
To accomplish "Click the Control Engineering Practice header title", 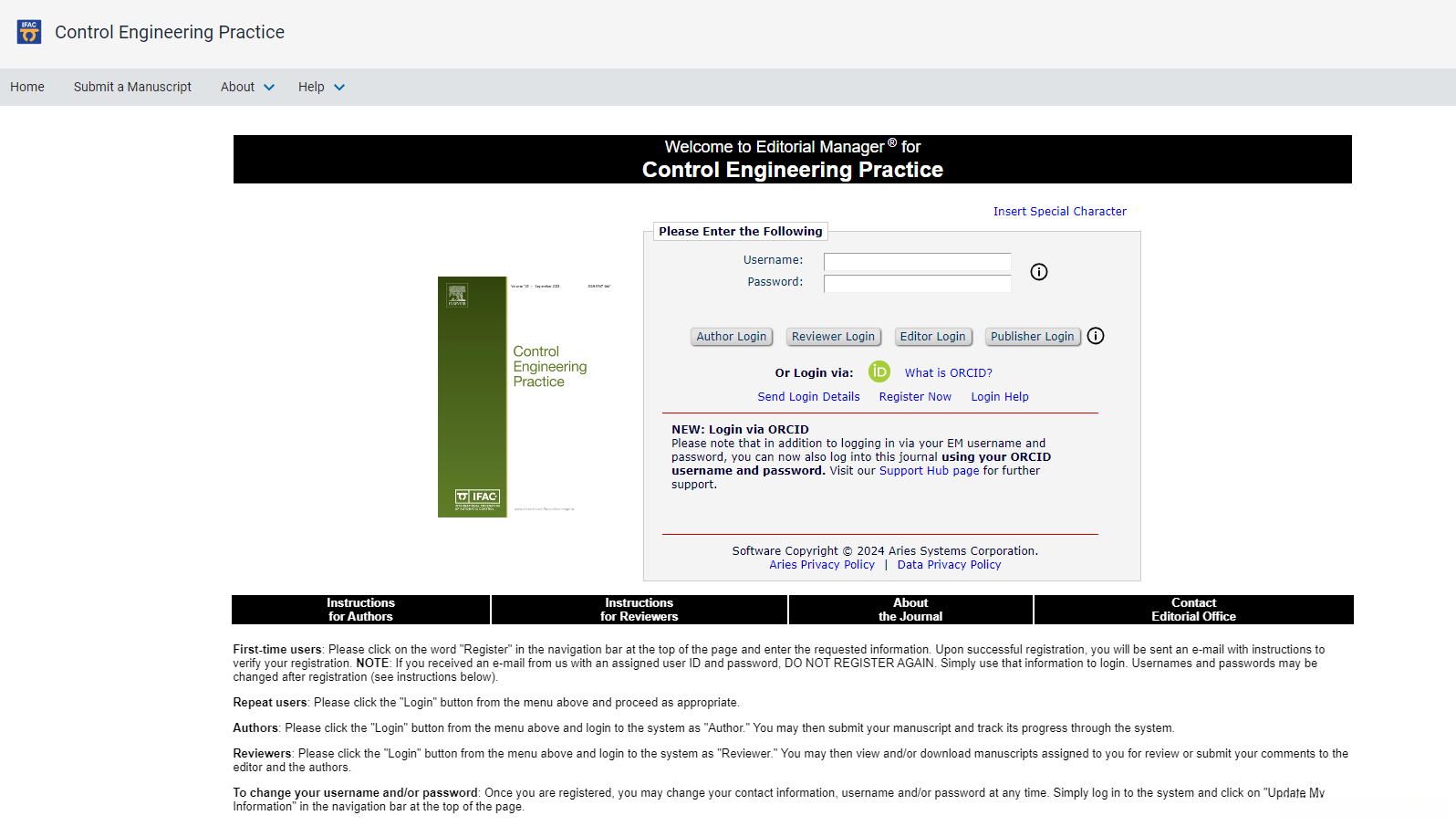I will tap(170, 33).
